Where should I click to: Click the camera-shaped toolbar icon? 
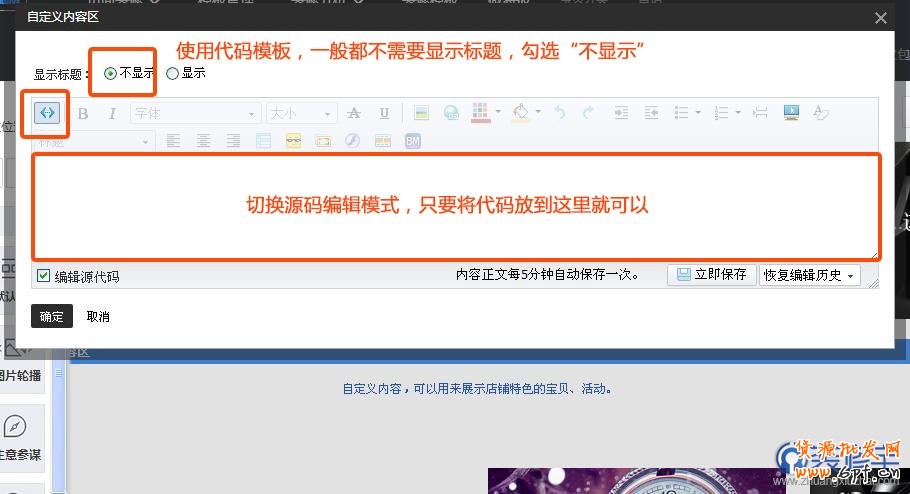(323, 141)
